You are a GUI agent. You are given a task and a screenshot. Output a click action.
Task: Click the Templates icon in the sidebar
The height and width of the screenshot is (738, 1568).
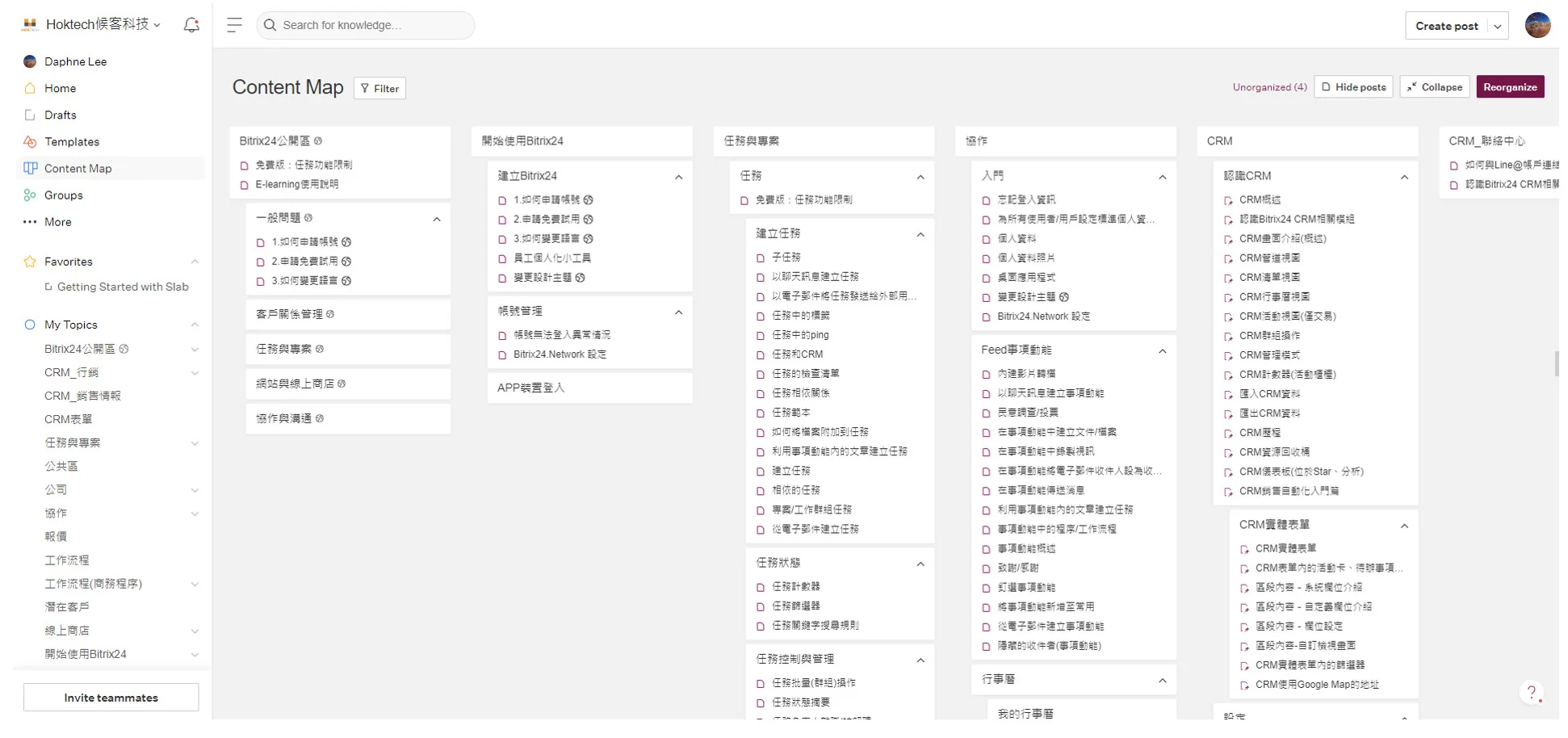[30, 141]
